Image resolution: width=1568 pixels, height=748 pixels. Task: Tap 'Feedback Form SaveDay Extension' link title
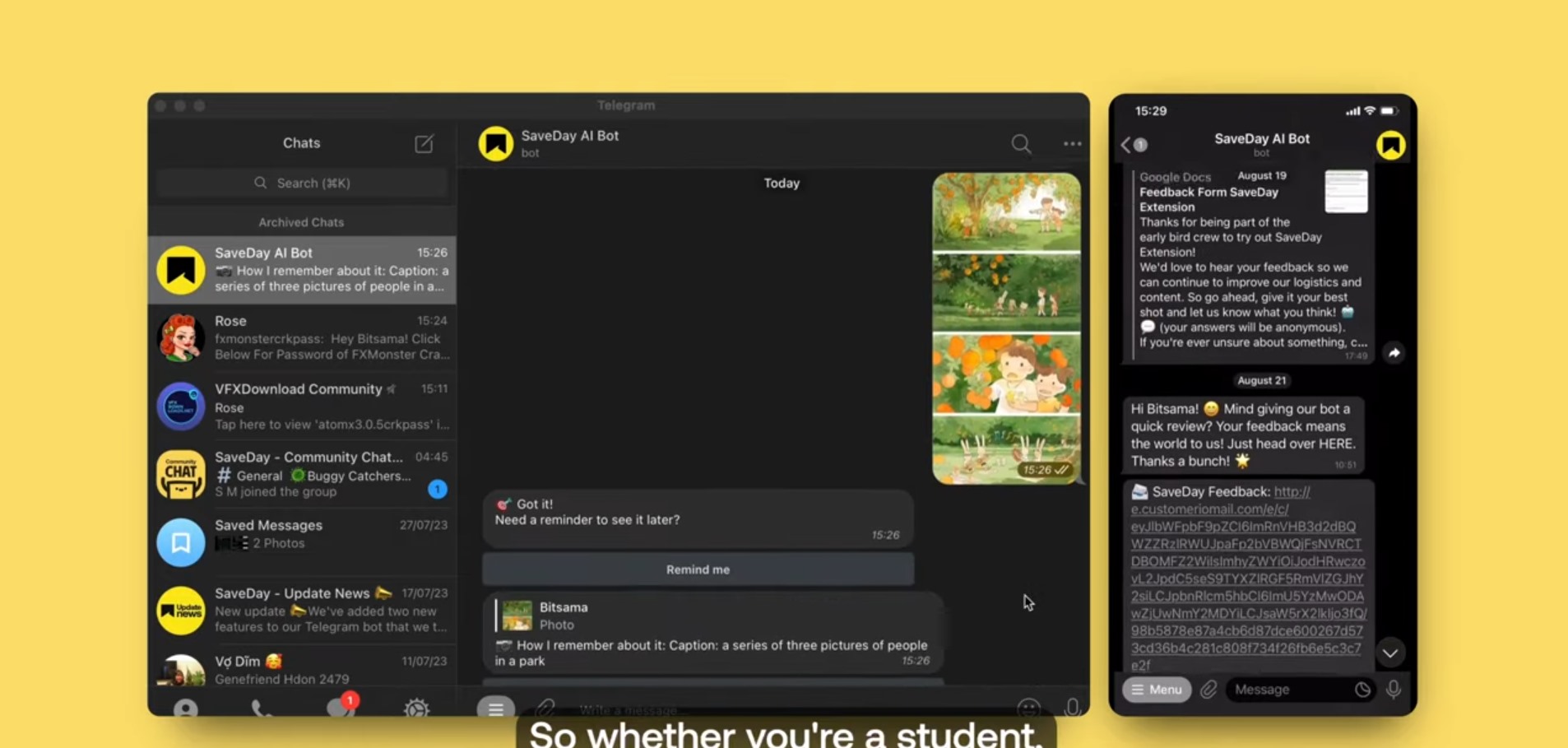click(x=1208, y=200)
